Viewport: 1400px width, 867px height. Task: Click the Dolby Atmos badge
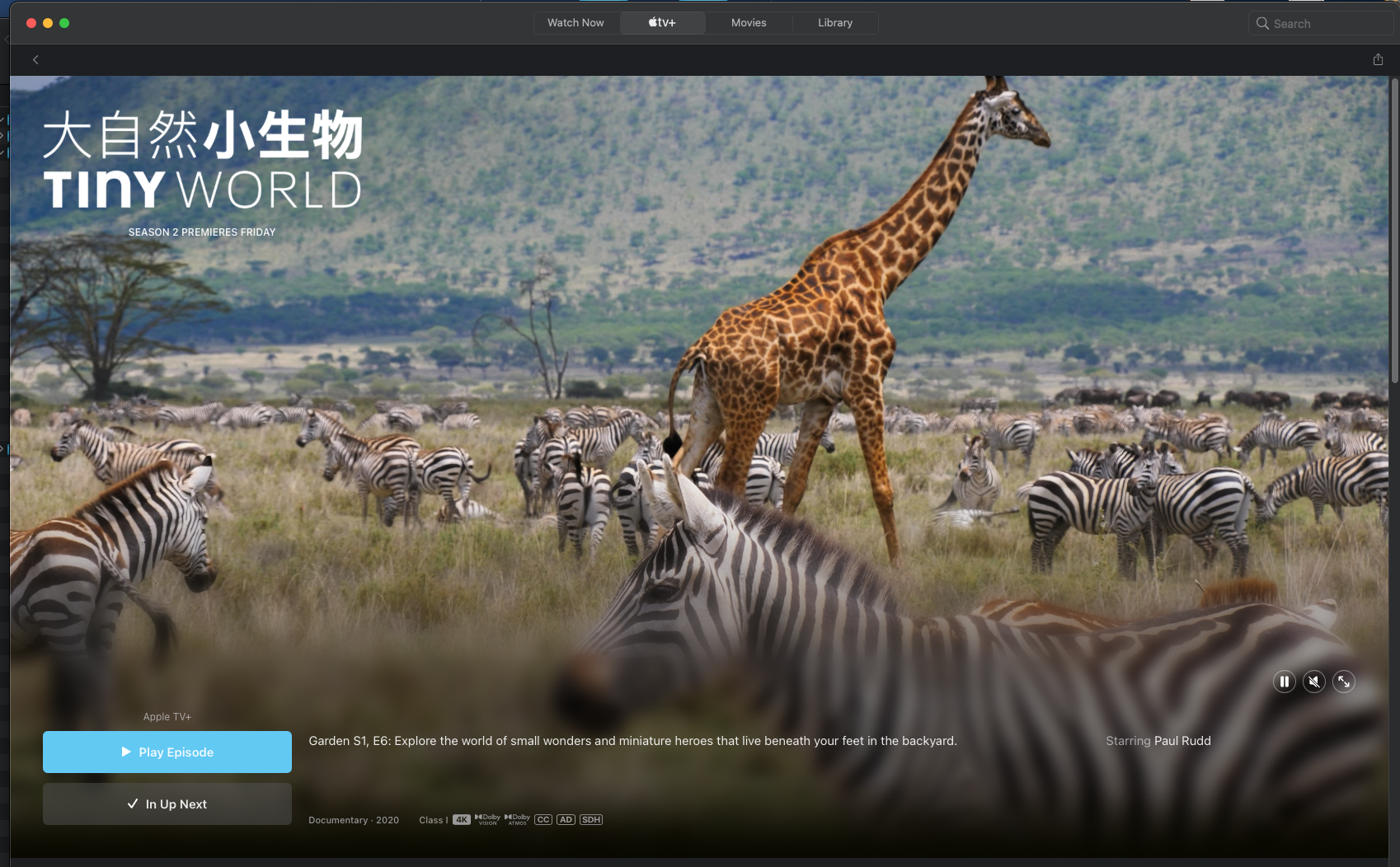pyautogui.click(x=517, y=819)
